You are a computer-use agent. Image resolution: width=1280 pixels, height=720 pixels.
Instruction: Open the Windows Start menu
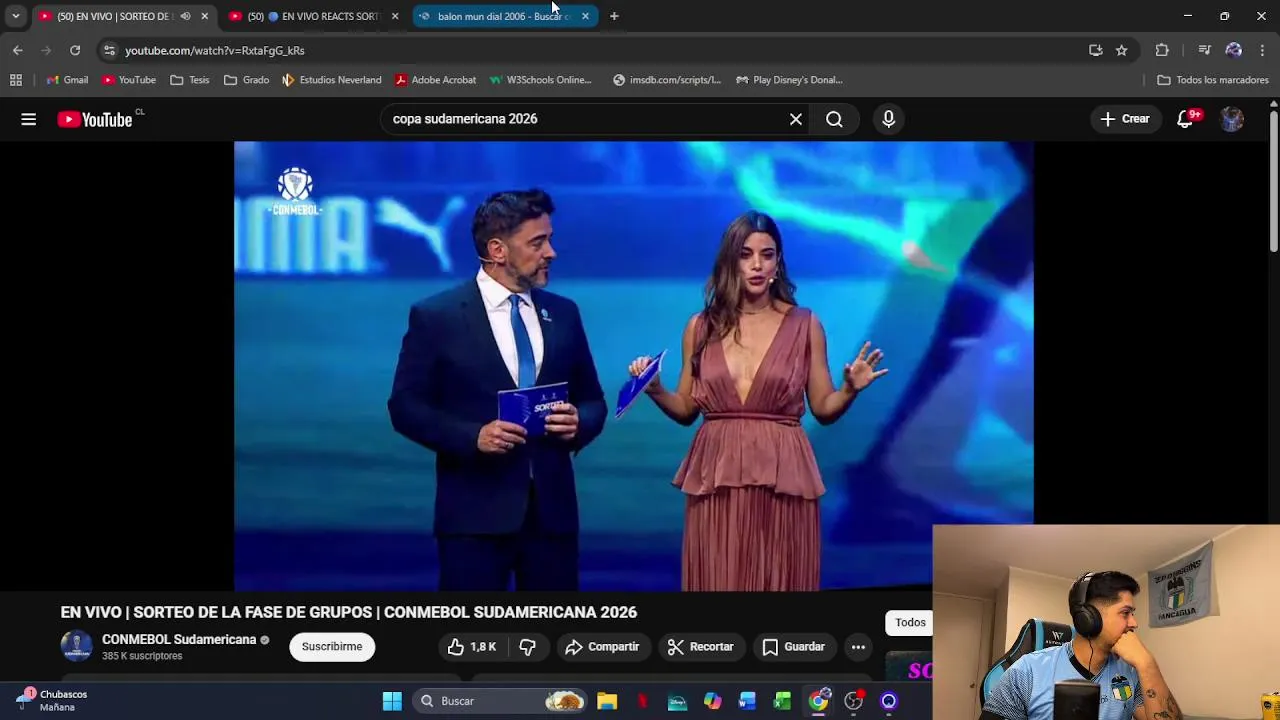point(392,701)
